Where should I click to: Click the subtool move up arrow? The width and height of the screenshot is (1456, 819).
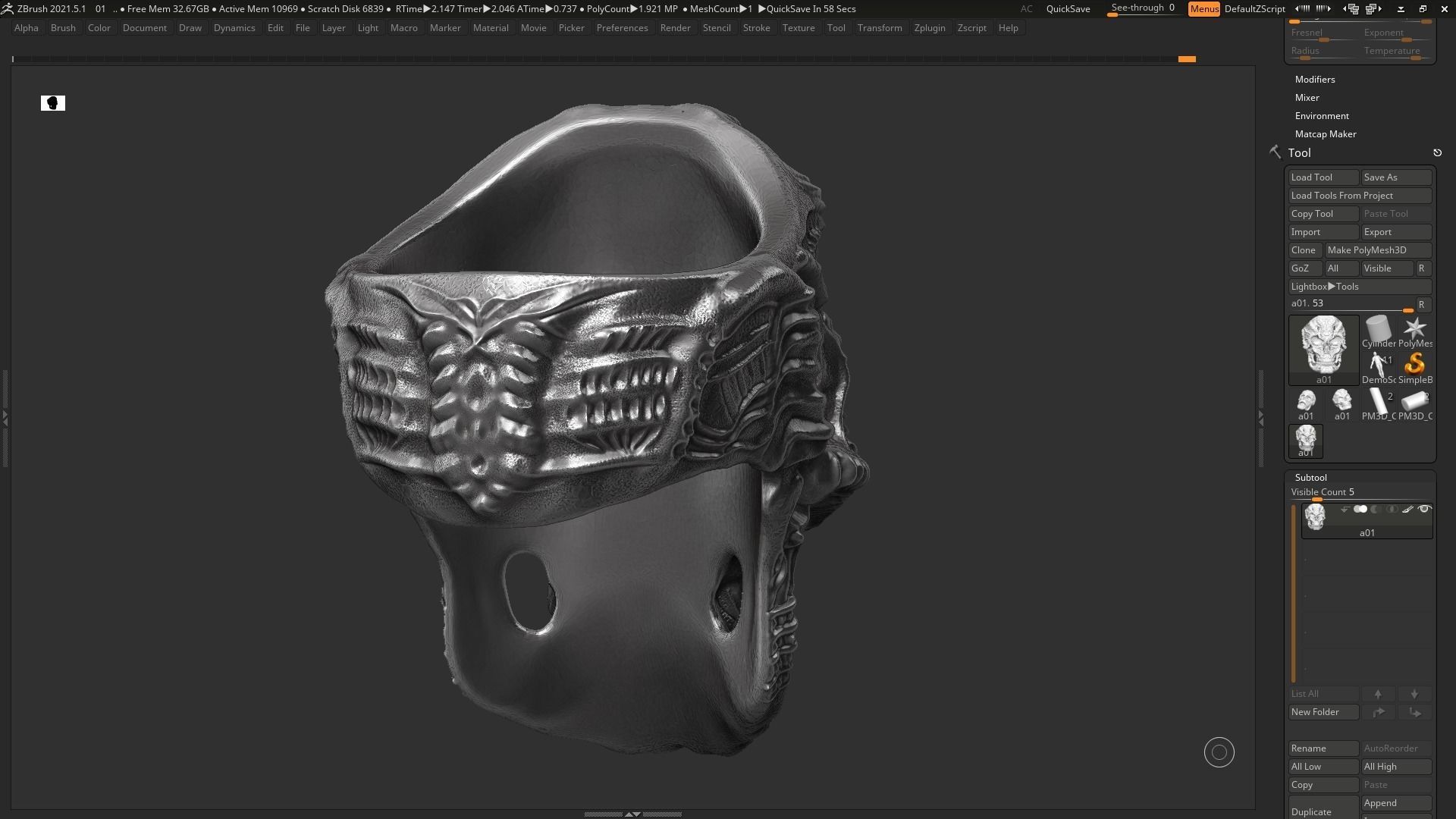point(1378,694)
